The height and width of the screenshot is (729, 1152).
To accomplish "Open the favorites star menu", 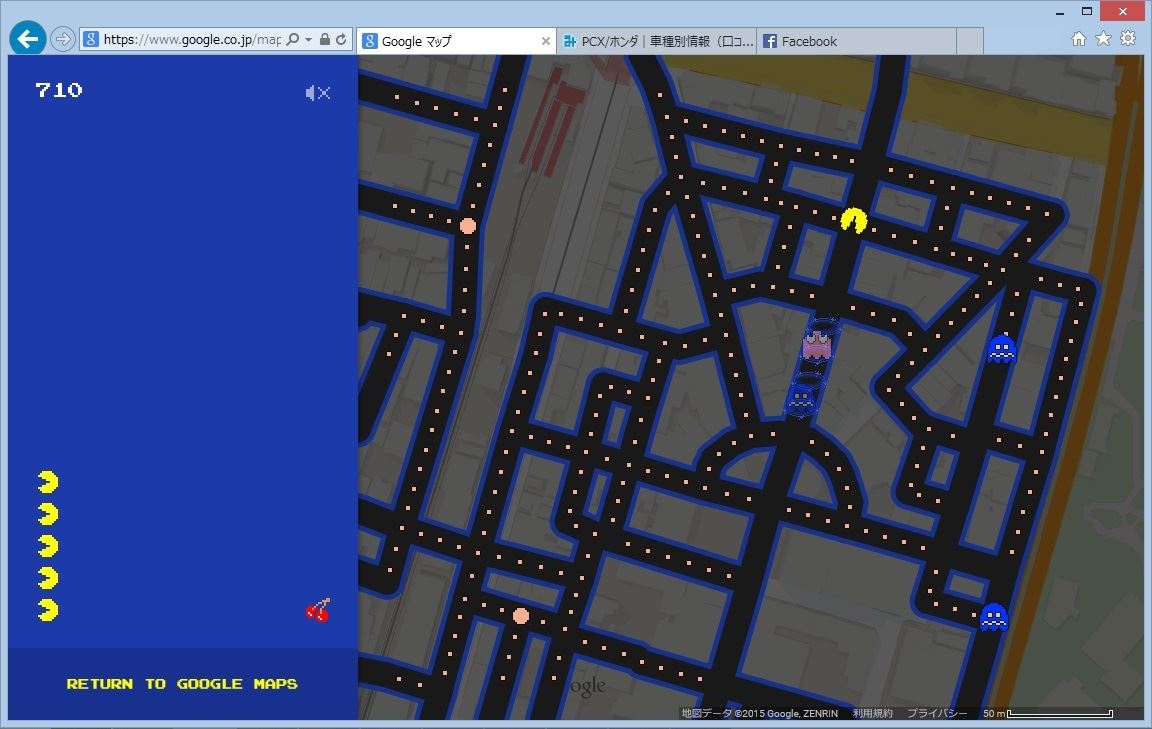I will [x=1104, y=38].
